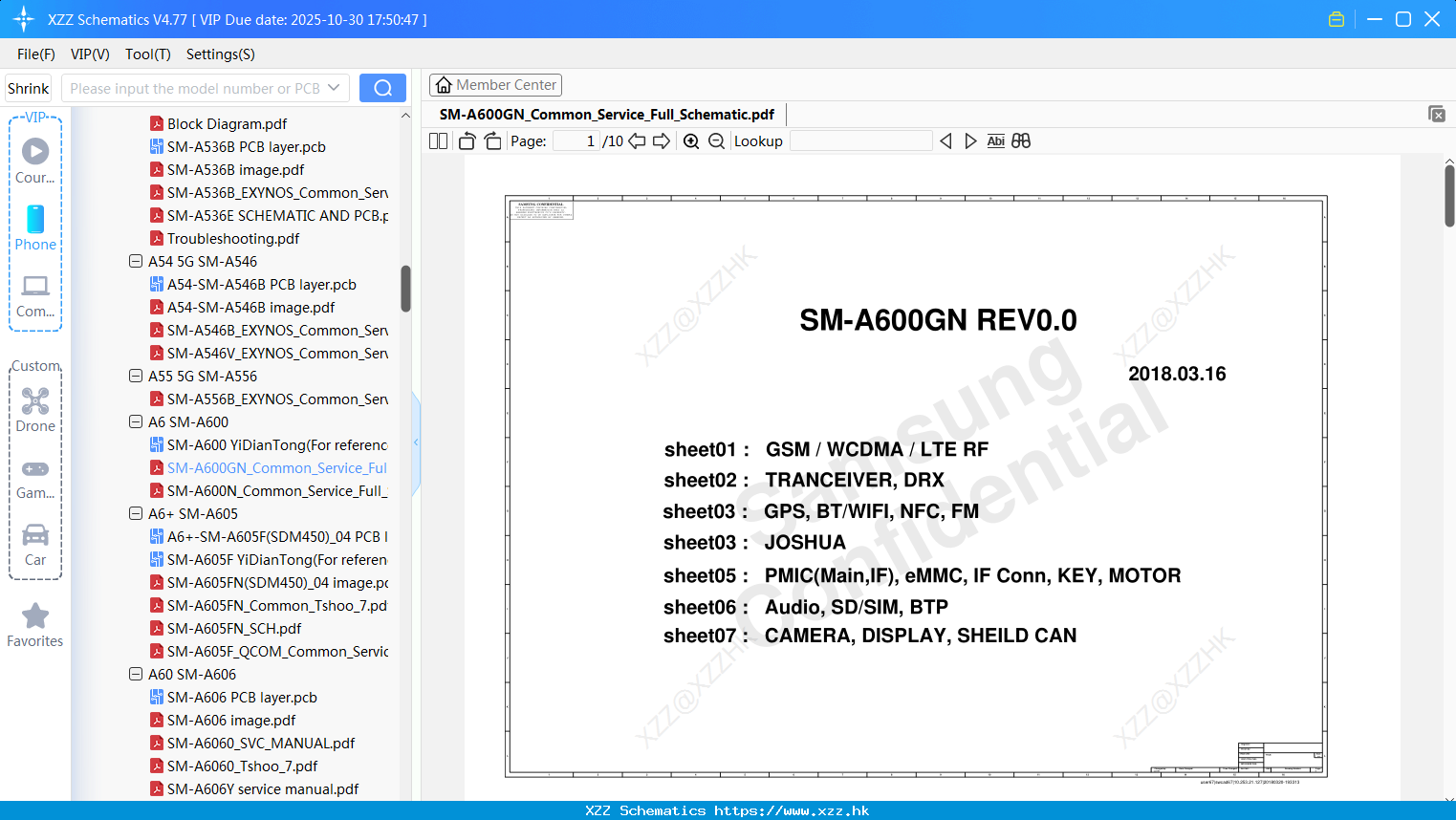Viewport: 1456px width, 820px height.
Task: Open the gift box VIP icon
Action: 1336,19
